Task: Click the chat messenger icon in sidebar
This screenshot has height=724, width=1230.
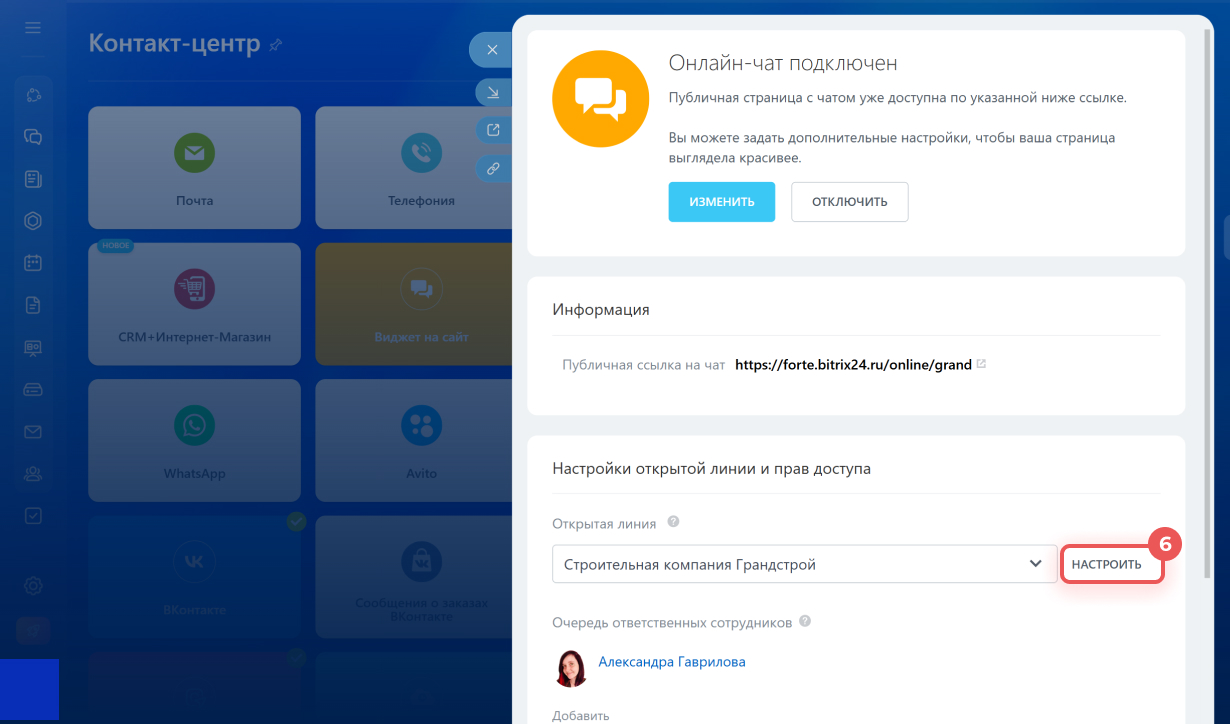Action: 33,137
